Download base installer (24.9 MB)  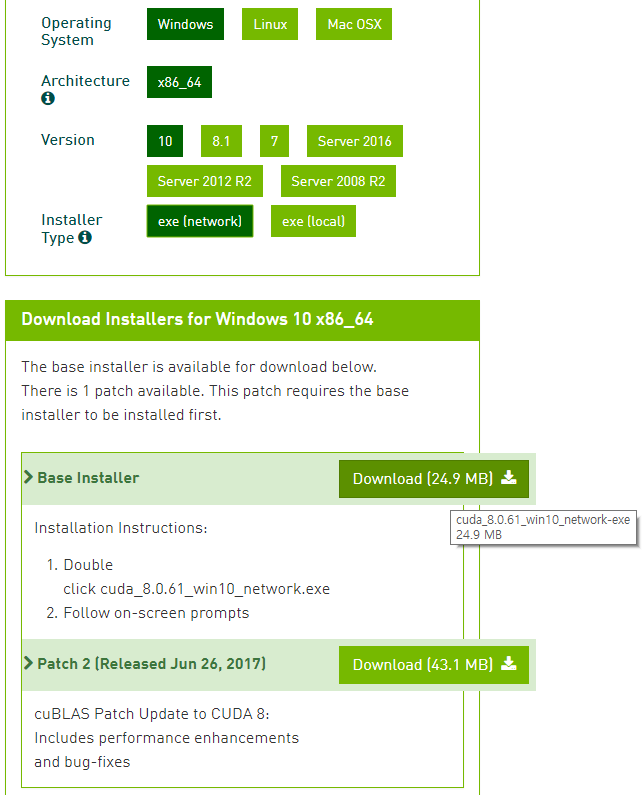(x=434, y=479)
